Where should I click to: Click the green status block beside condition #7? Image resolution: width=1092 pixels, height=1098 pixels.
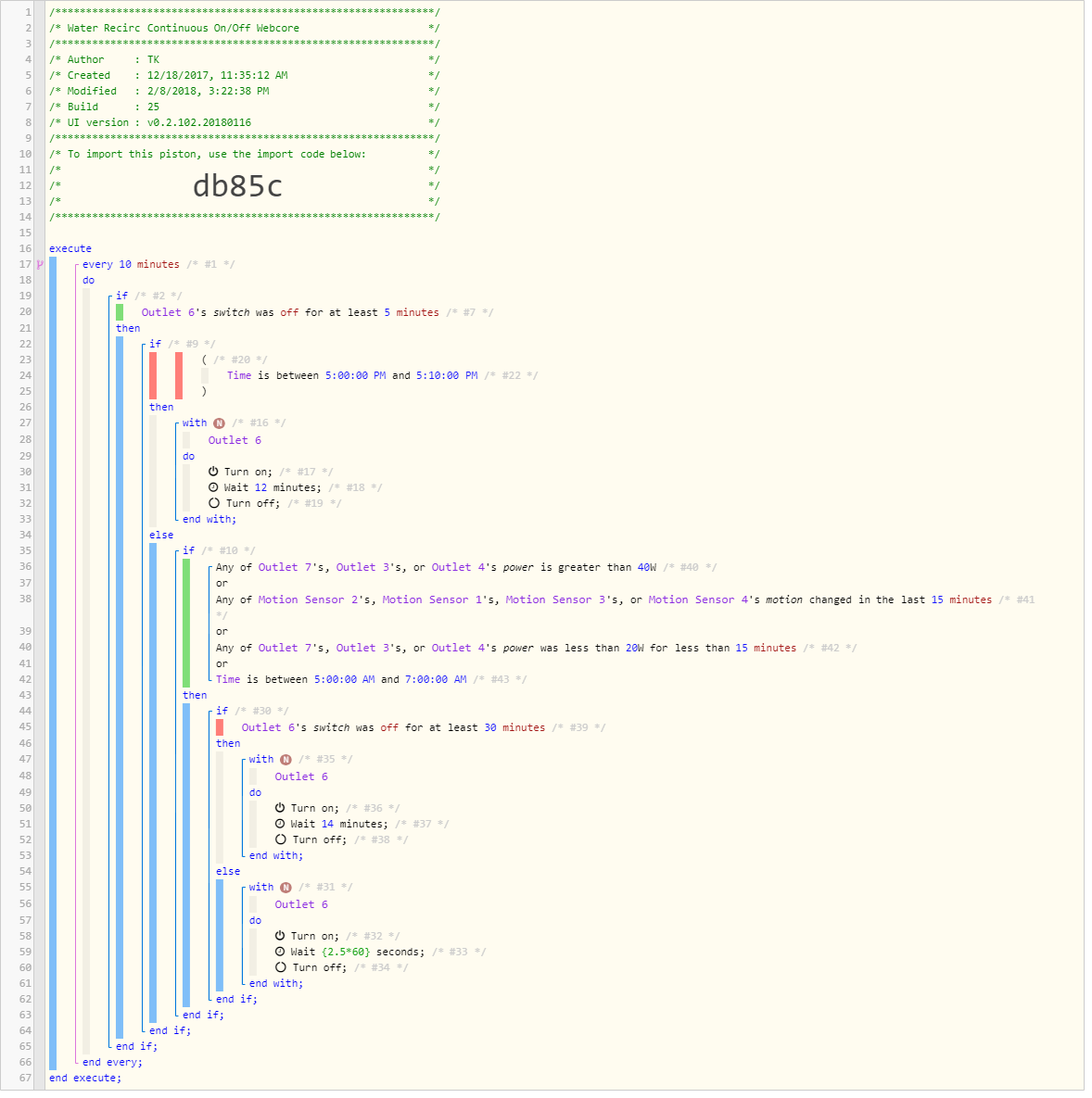click(x=121, y=314)
